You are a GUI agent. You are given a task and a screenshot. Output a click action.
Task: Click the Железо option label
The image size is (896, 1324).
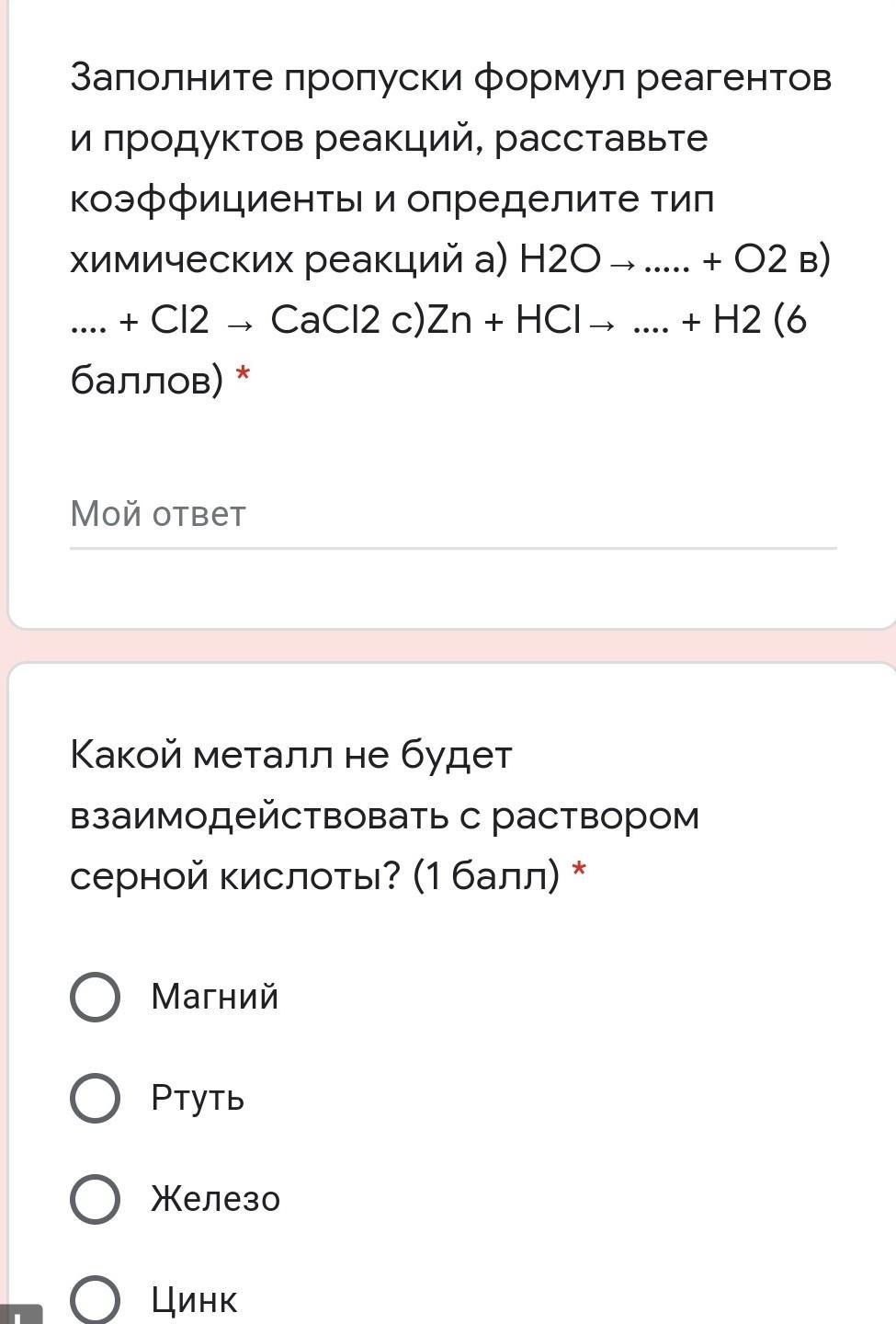click(216, 1199)
